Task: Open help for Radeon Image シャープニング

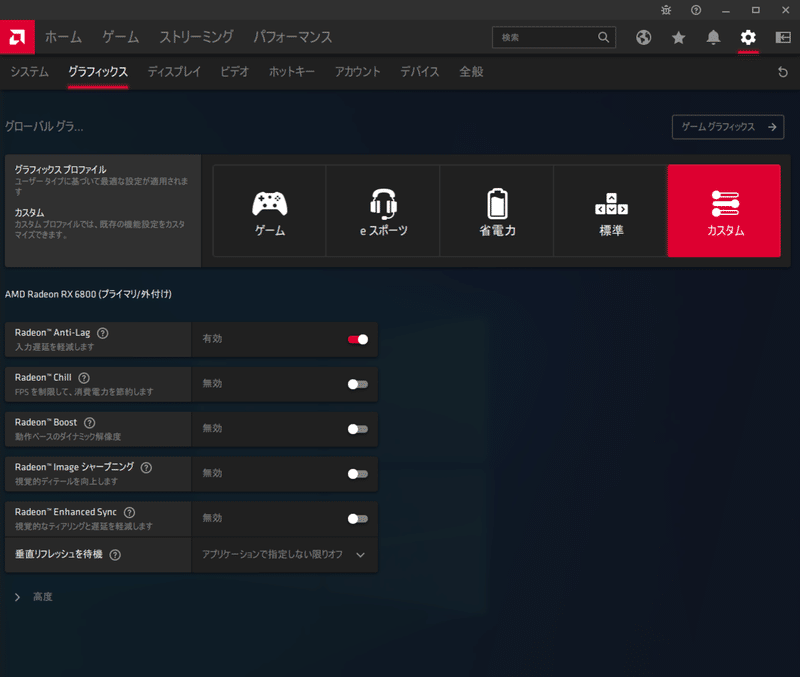Action: (146, 468)
